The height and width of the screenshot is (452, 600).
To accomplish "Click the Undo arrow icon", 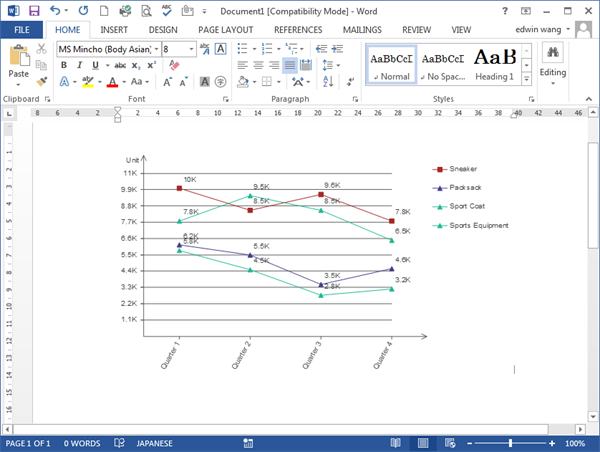I will coord(57,11).
